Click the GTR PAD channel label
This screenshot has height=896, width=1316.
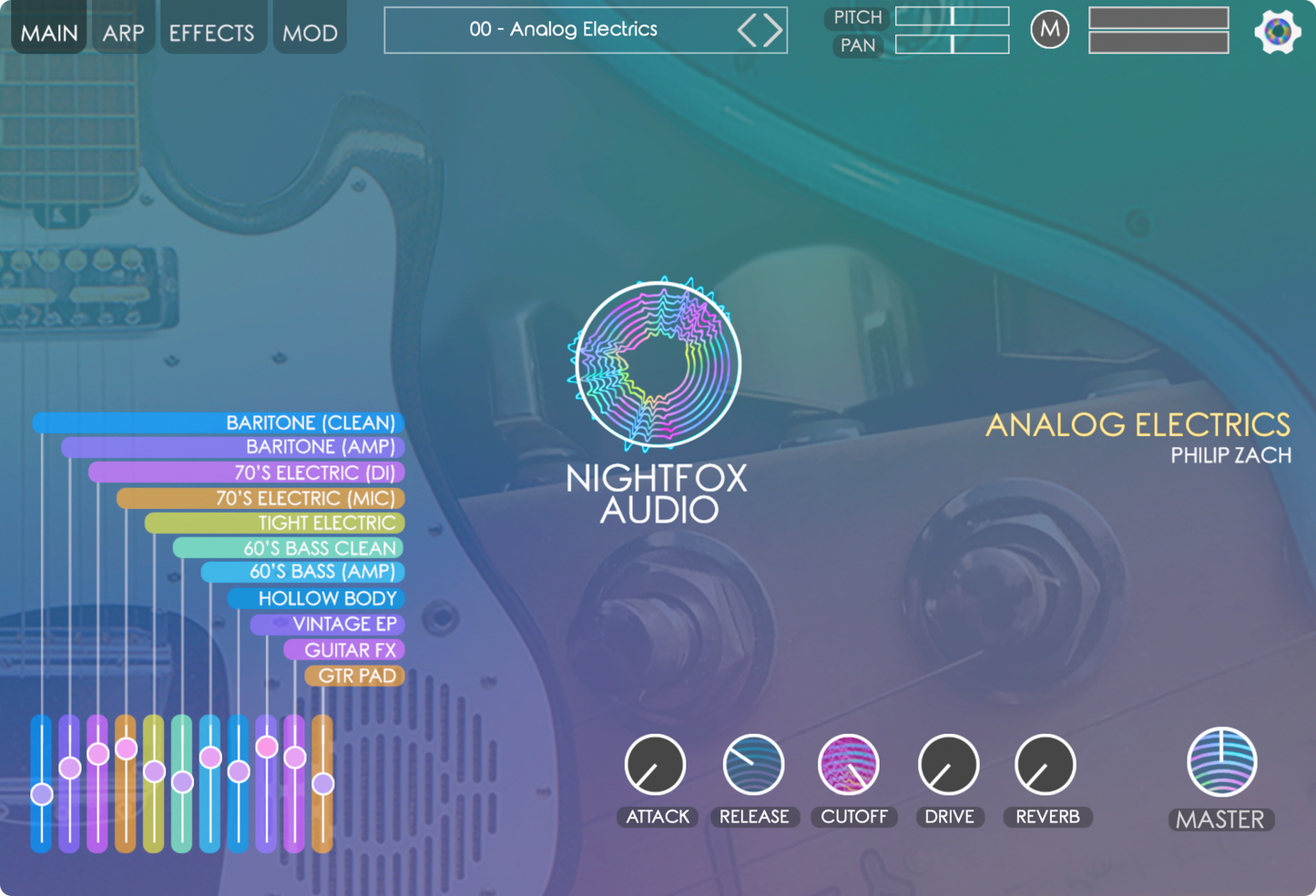(x=355, y=676)
